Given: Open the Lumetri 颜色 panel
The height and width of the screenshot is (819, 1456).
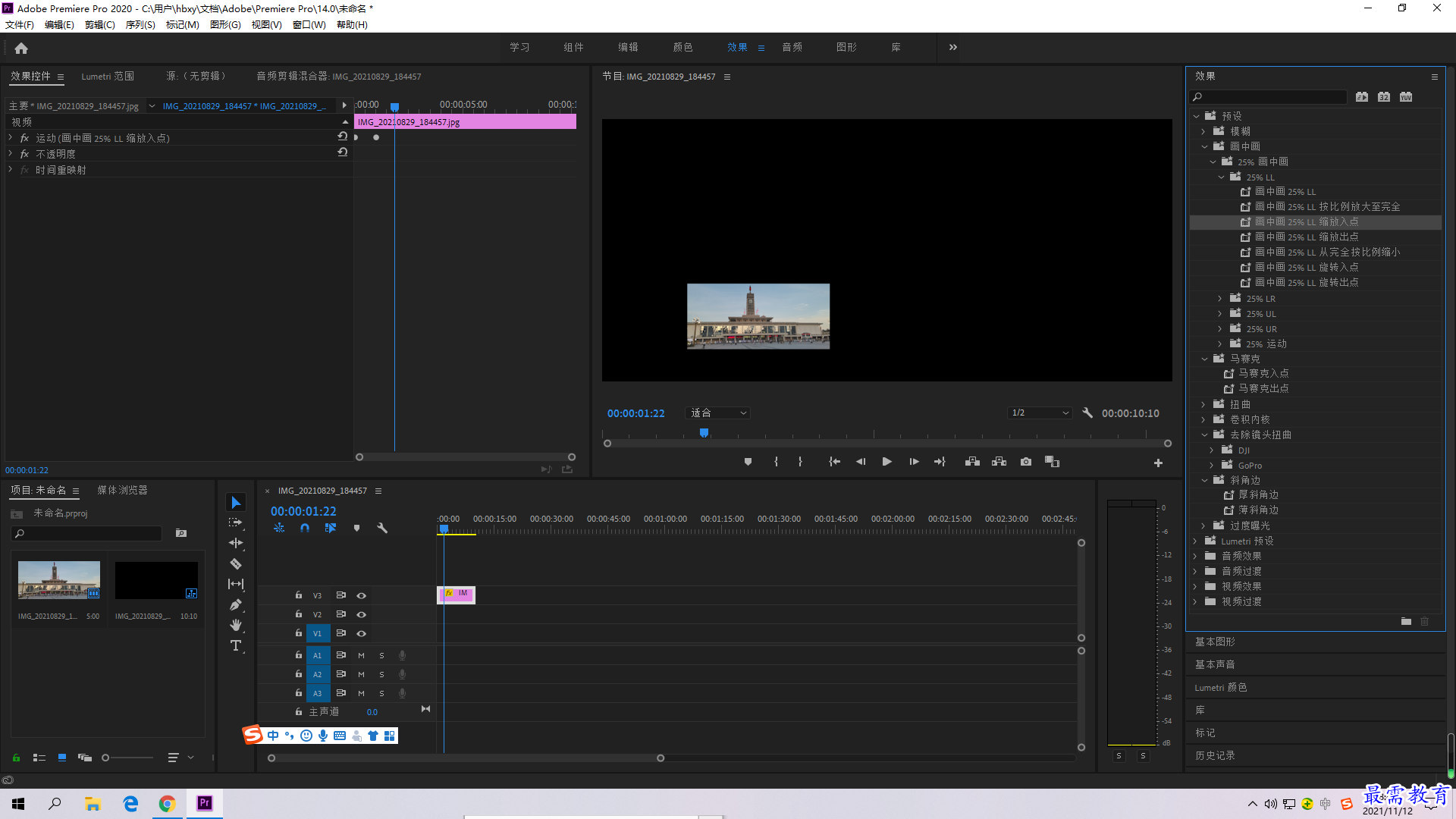Looking at the screenshot, I should 1221,687.
